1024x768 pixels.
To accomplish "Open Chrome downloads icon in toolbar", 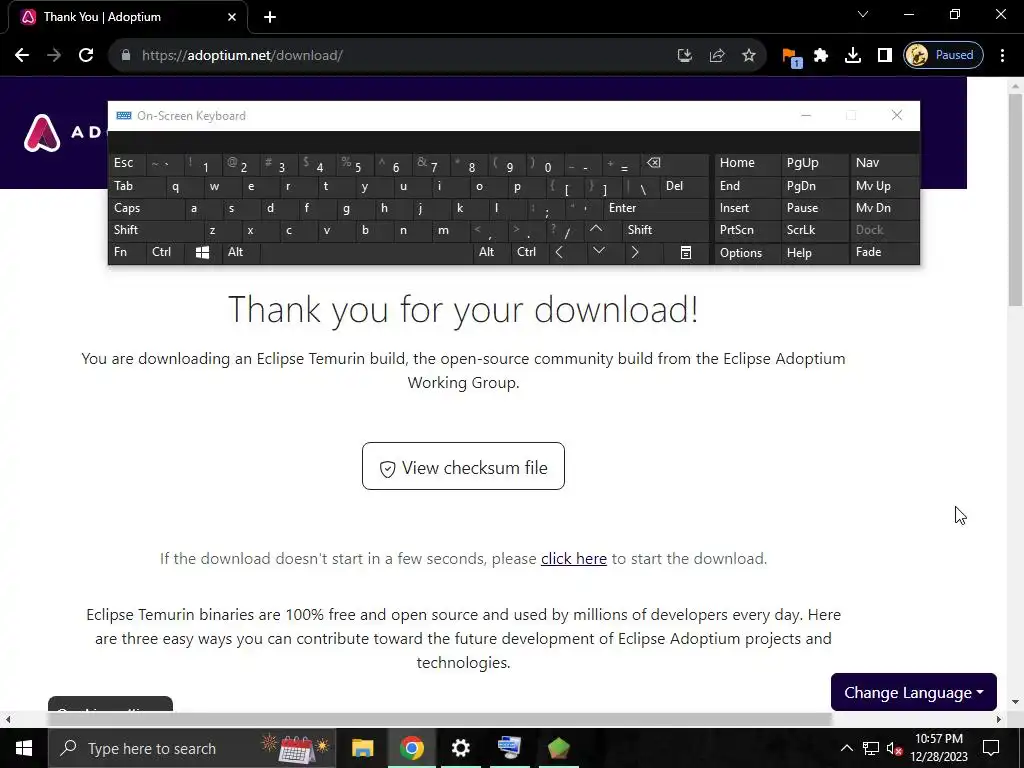I will pyautogui.click(x=852, y=55).
